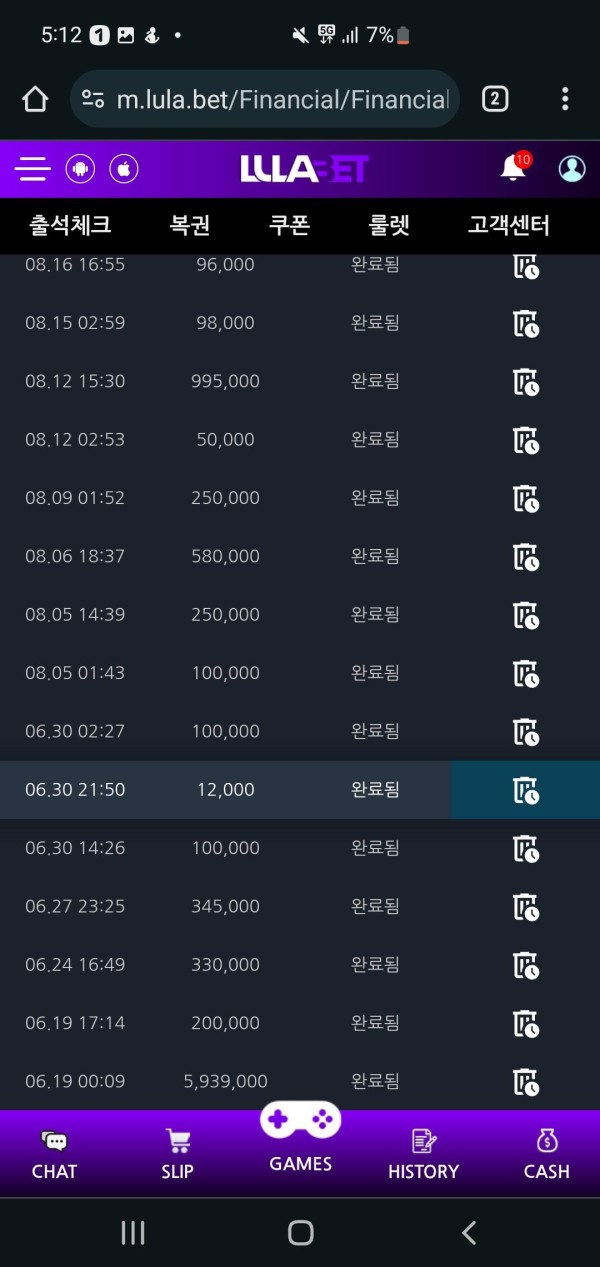Delete the 08.12 15:30 record of 995,000
Viewport: 600px width, 1267px height.
point(526,382)
